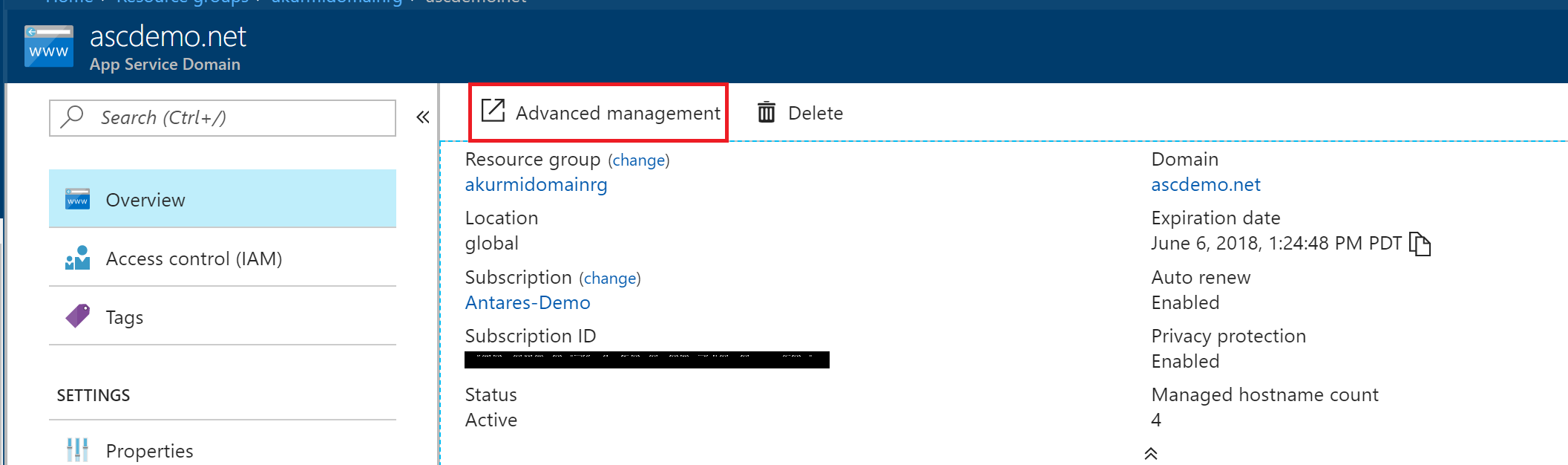Click the Delete trash can icon

(x=766, y=113)
